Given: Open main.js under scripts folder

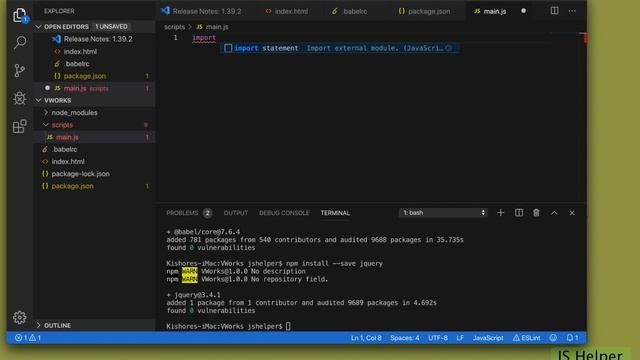Looking at the screenshot, I should coord(95,137).
